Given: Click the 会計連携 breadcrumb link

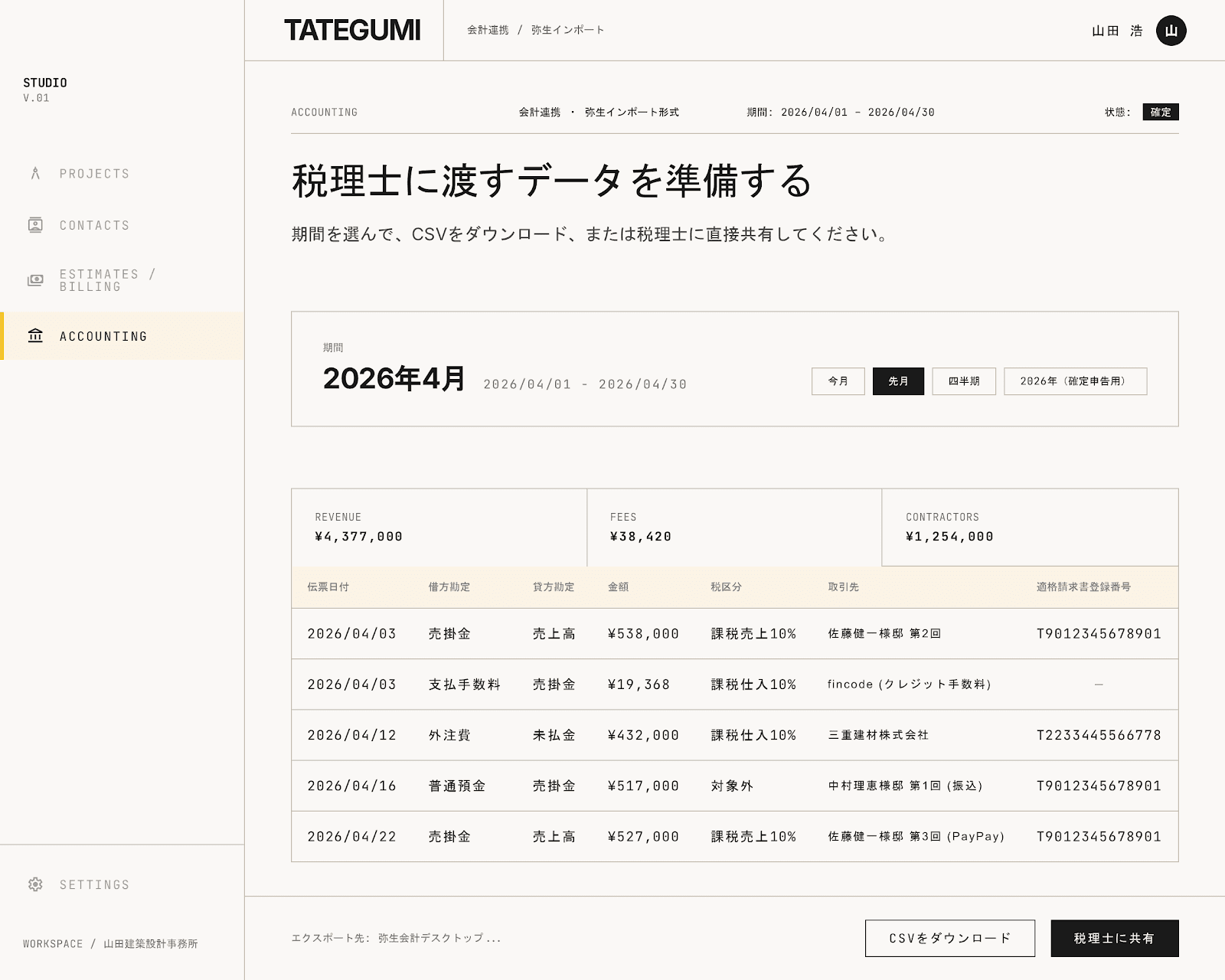Looking at the screenshot, I should click(x=488, y=30).
